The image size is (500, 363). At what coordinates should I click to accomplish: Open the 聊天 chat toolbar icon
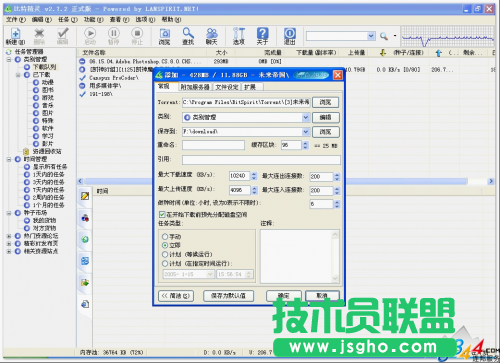(x=212, y=36)
